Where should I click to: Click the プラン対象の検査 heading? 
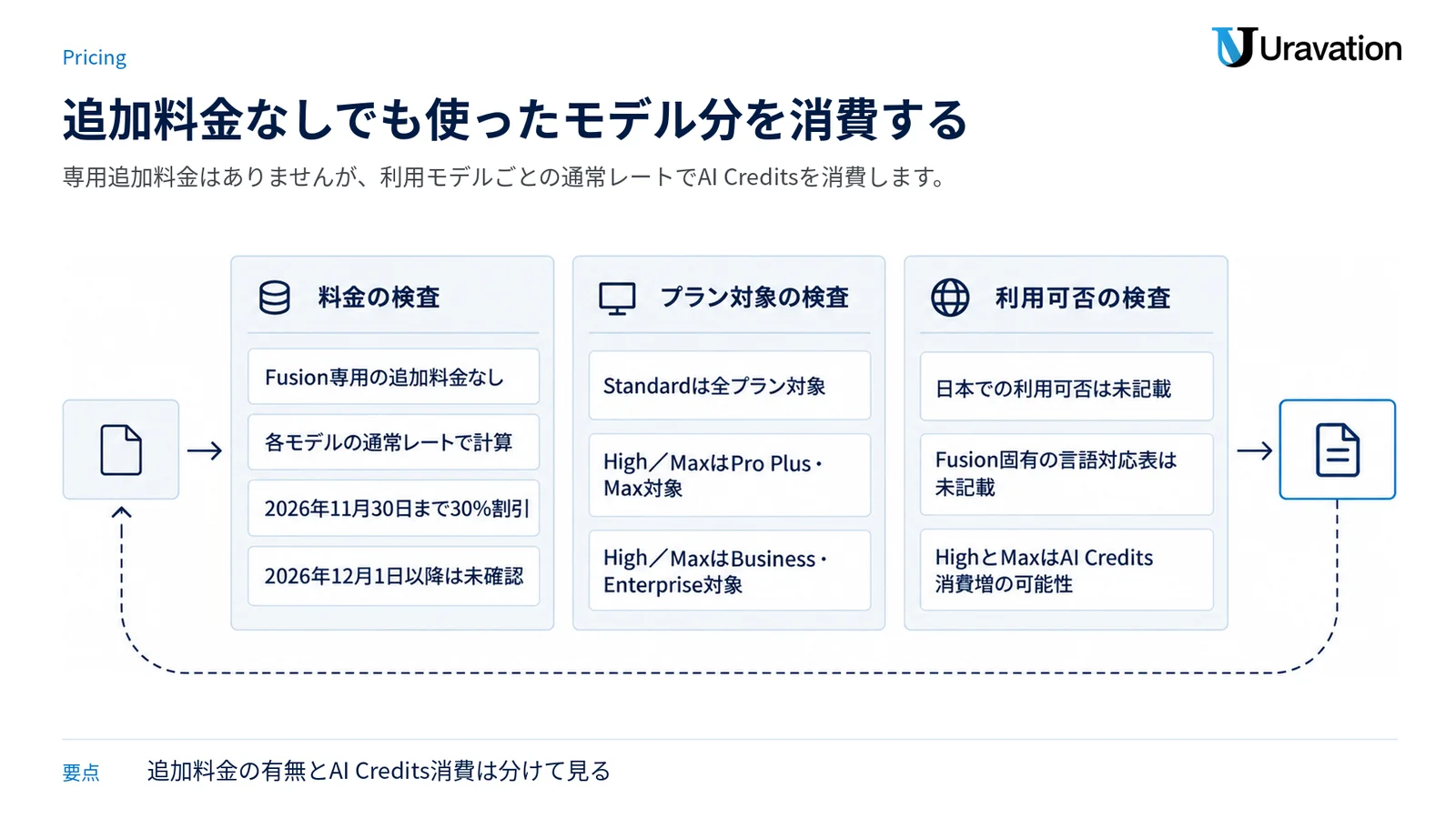click(x=754, y=298)
